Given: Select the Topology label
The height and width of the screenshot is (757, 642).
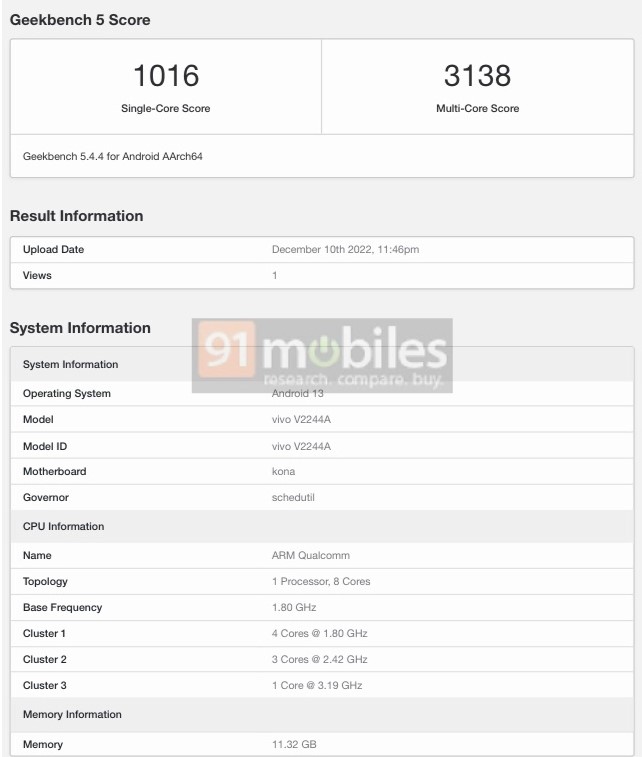Looking at the screenshot, I should point(45,582).
